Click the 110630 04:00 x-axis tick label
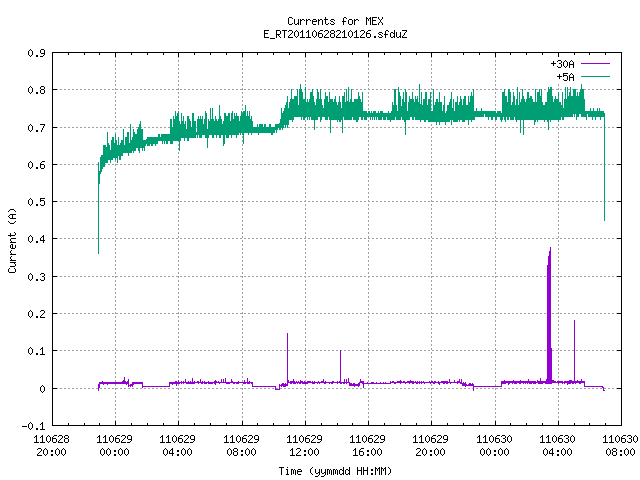This screenshot has width=640, height=480. pos(558,446)
